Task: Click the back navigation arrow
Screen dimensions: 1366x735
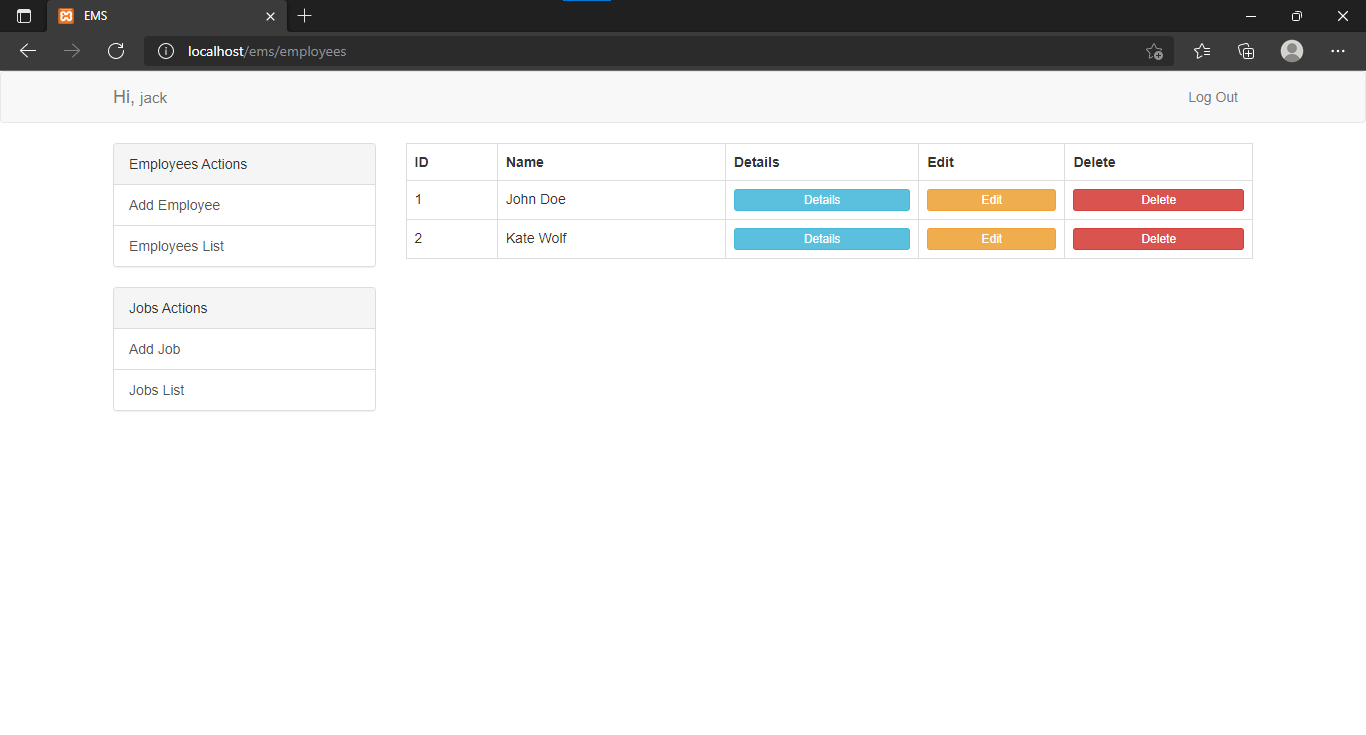Action: point(27,51)
